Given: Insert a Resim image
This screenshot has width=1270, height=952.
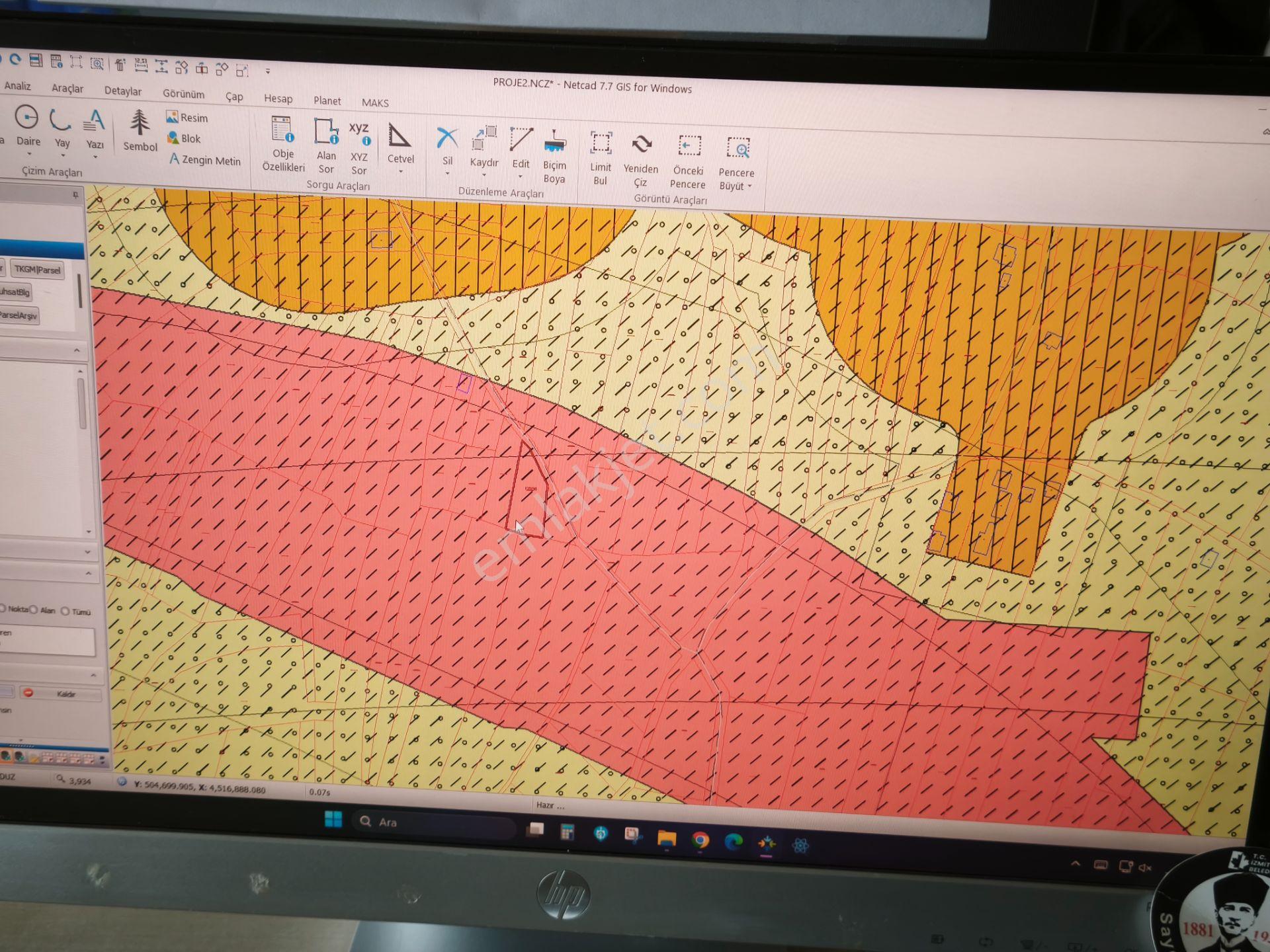Looking at the screenshot, I should pyautogui.click(x=187, y=117).
